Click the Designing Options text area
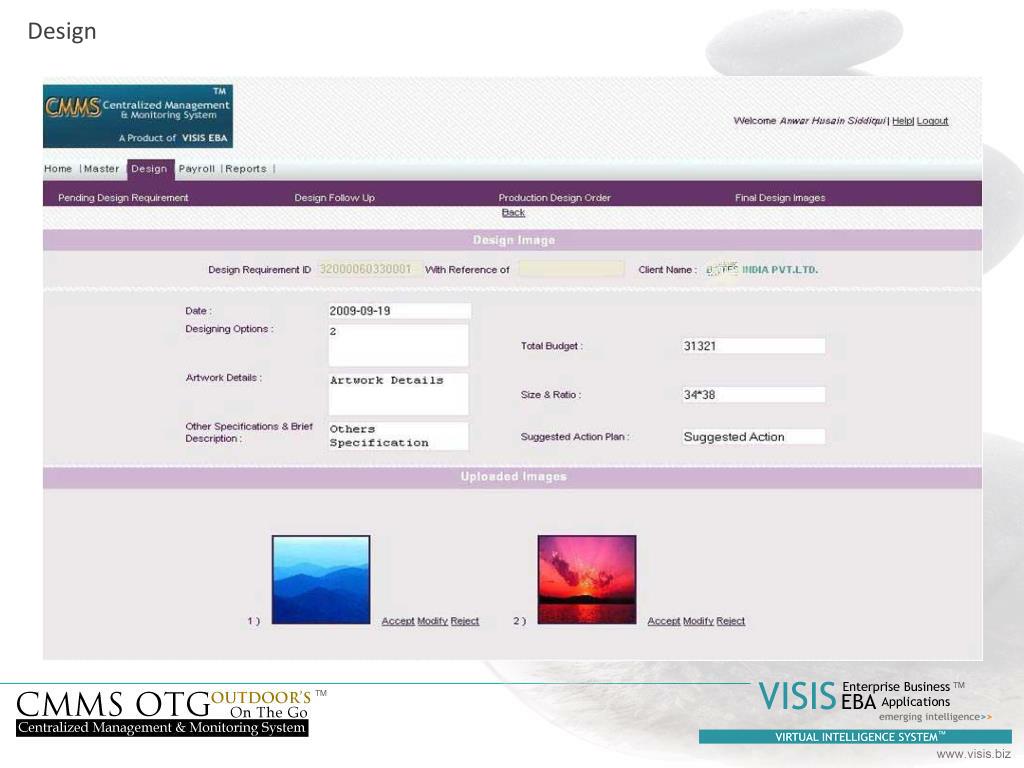The image size is (1024, 768). point(398,345)
